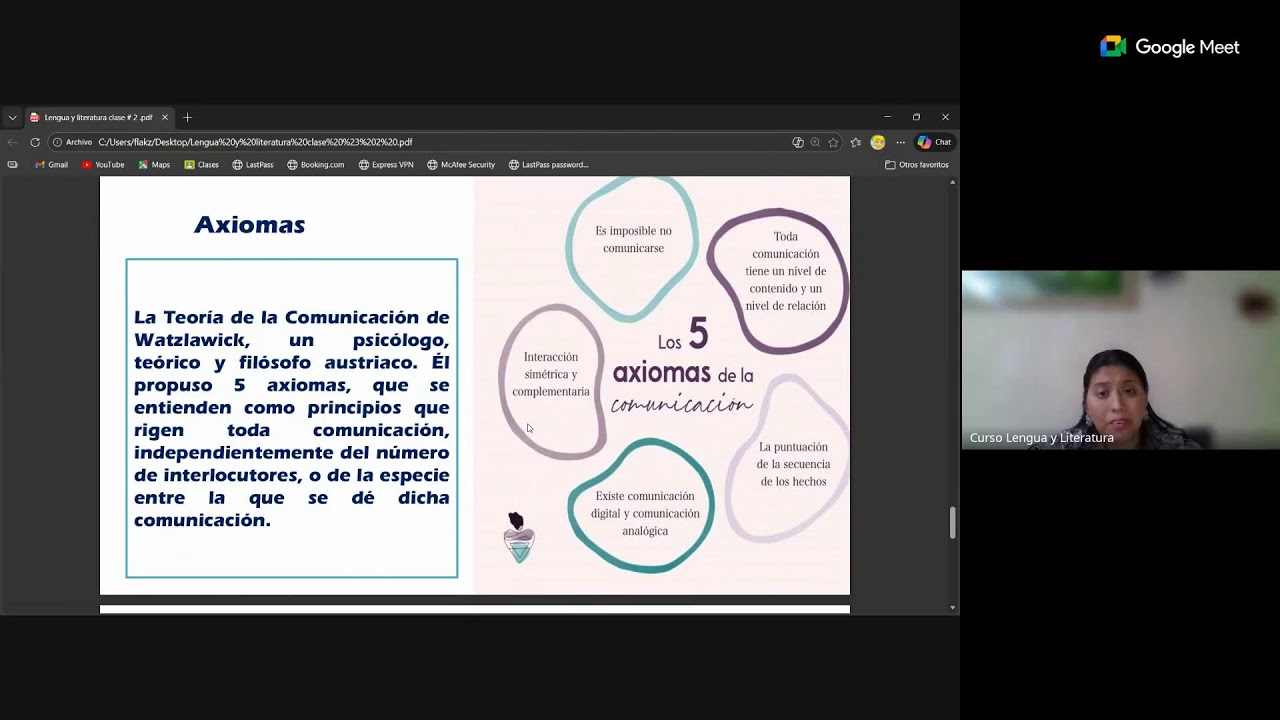Open the Express VPN bookmark
Viewport: 1280px width, 720px height.
386,165
